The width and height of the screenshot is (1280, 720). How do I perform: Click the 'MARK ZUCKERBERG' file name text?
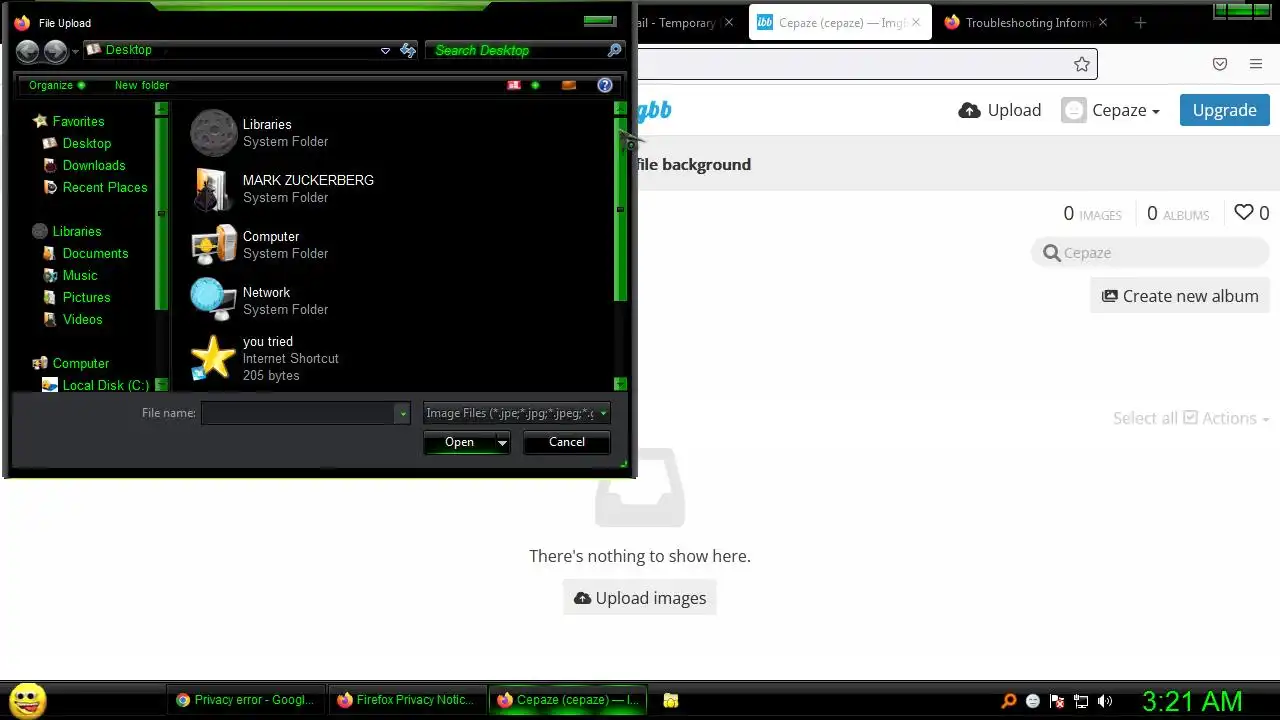point(308,180)
